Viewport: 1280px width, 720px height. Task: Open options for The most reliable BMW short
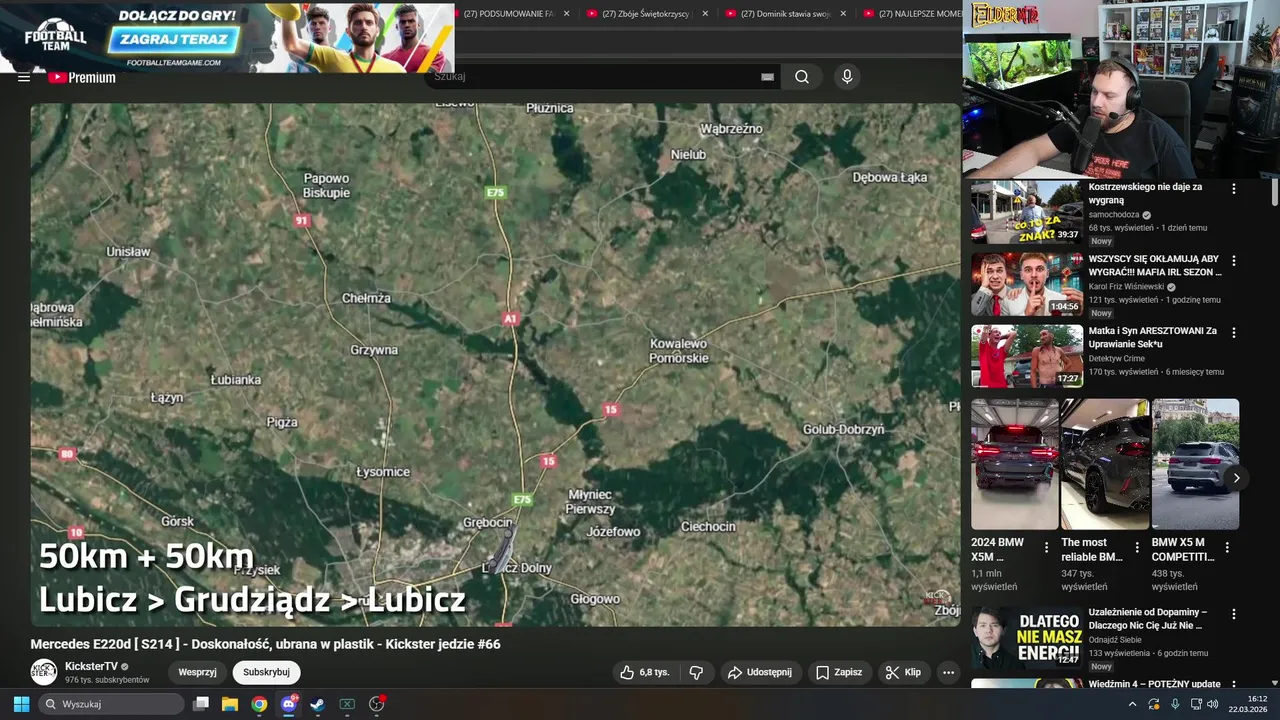click(x=1137, y=548)
